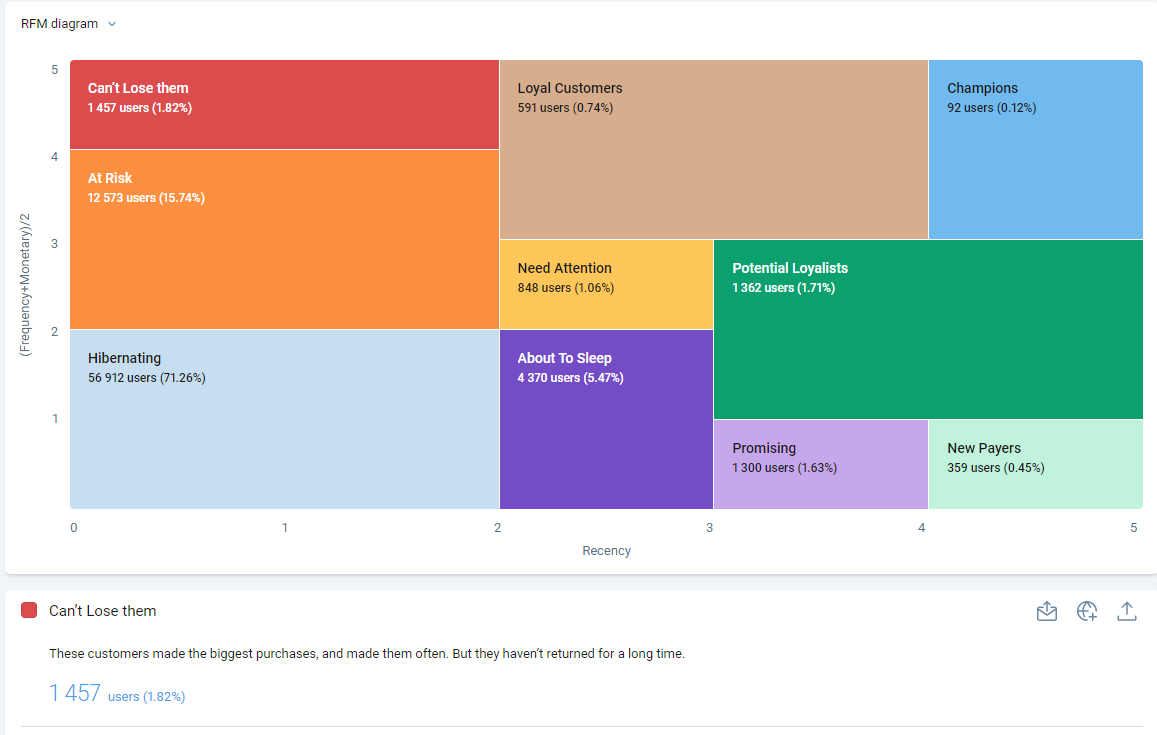The width and height of the screenshot is (1157, 735).
Task: Click the RFM diagram title label
Action: pyautogui.click(x=59, y=24)
